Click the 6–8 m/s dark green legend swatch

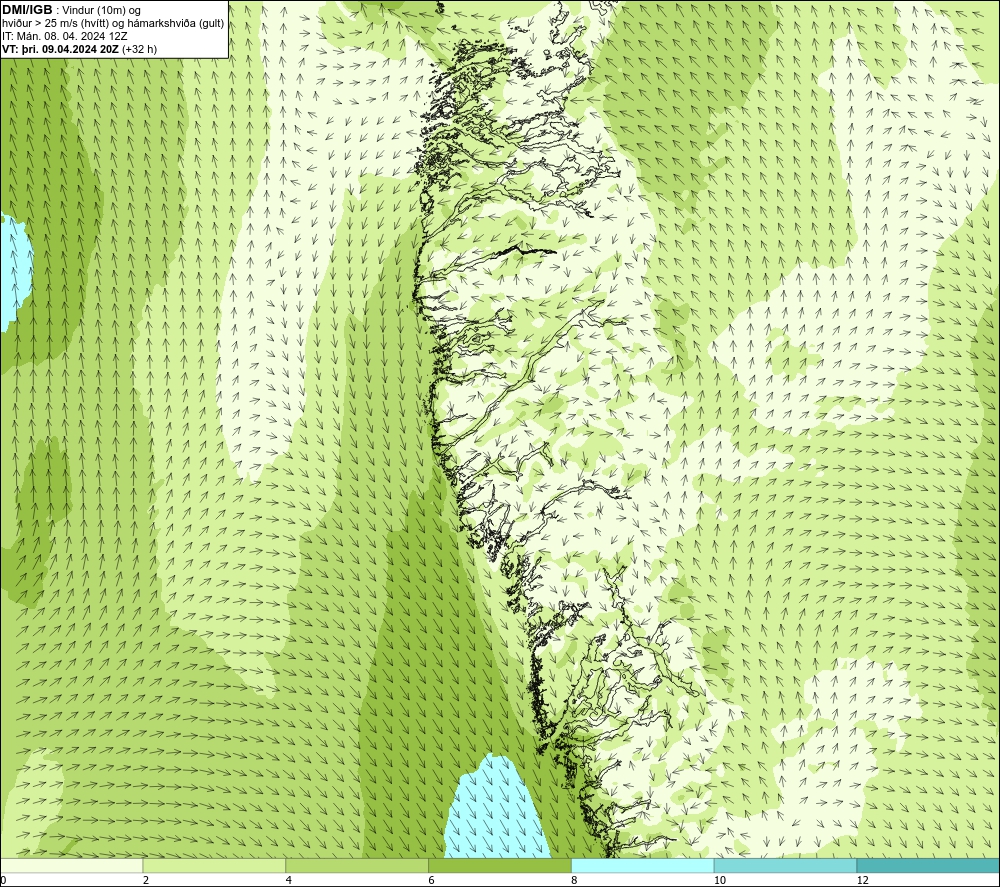pos(499,865)
